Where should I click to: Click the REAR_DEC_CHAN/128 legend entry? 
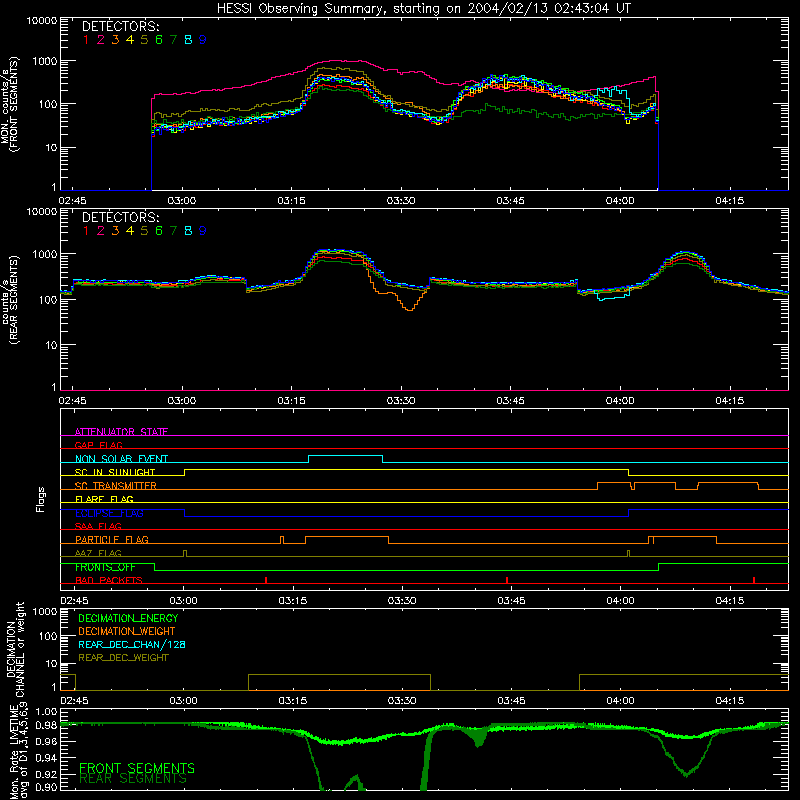(132, 644)
